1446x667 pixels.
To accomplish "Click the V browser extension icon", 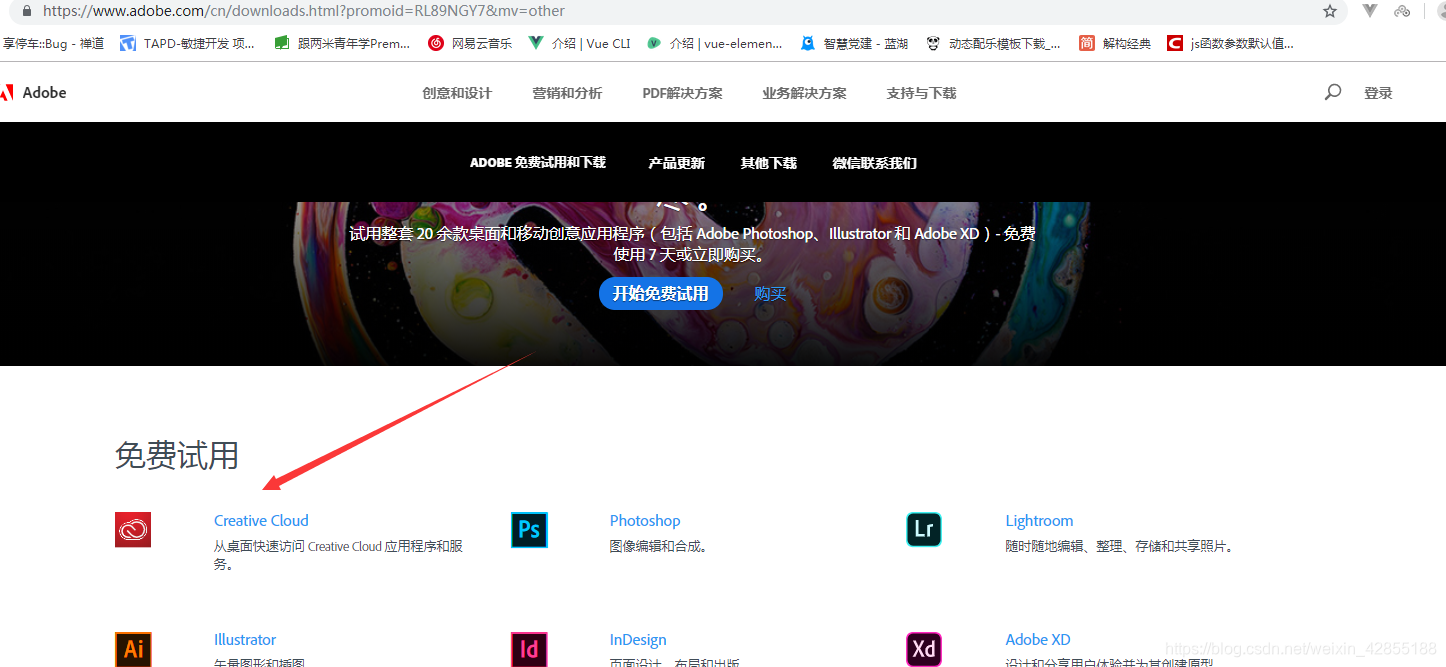I will tap(1370, 11).
